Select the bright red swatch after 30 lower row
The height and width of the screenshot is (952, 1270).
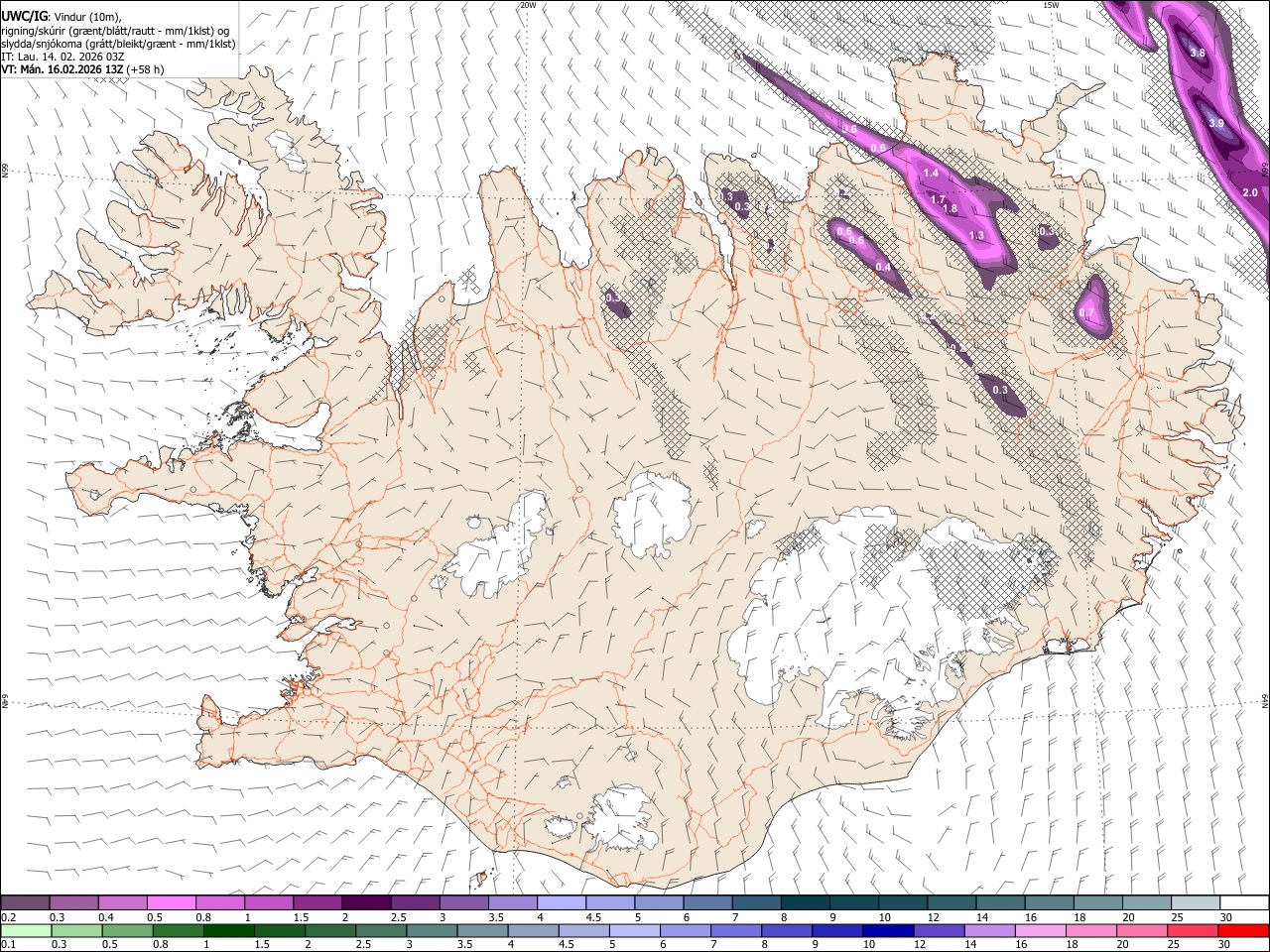coord(1242,930)
